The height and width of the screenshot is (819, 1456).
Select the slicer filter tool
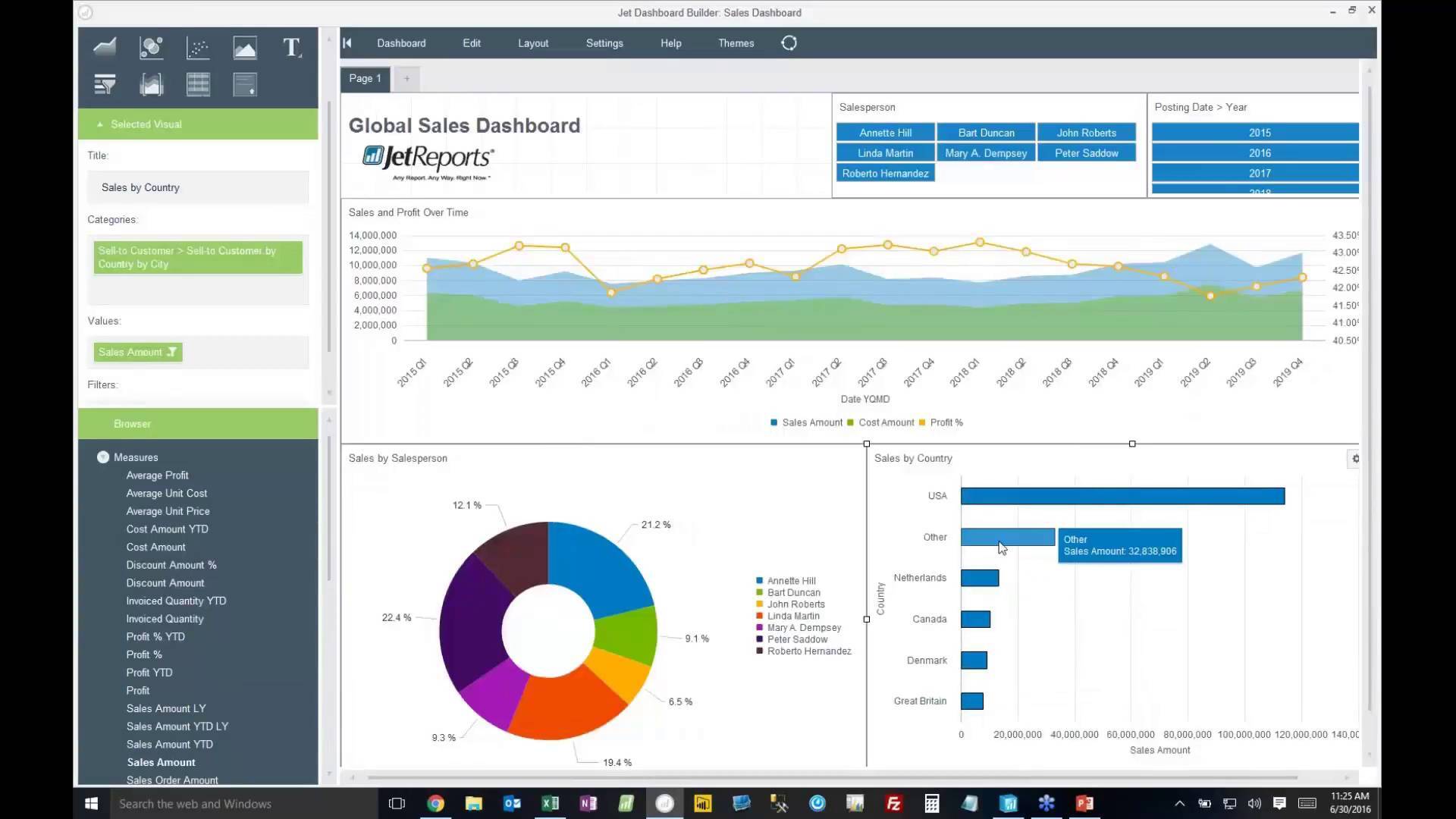[104, 84]
